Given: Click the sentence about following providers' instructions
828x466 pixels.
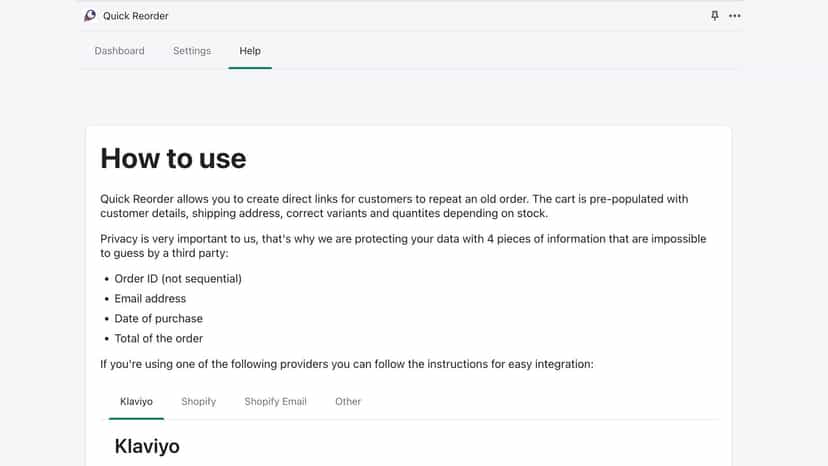Looking at the screenshot, I should tap(347, 364).
